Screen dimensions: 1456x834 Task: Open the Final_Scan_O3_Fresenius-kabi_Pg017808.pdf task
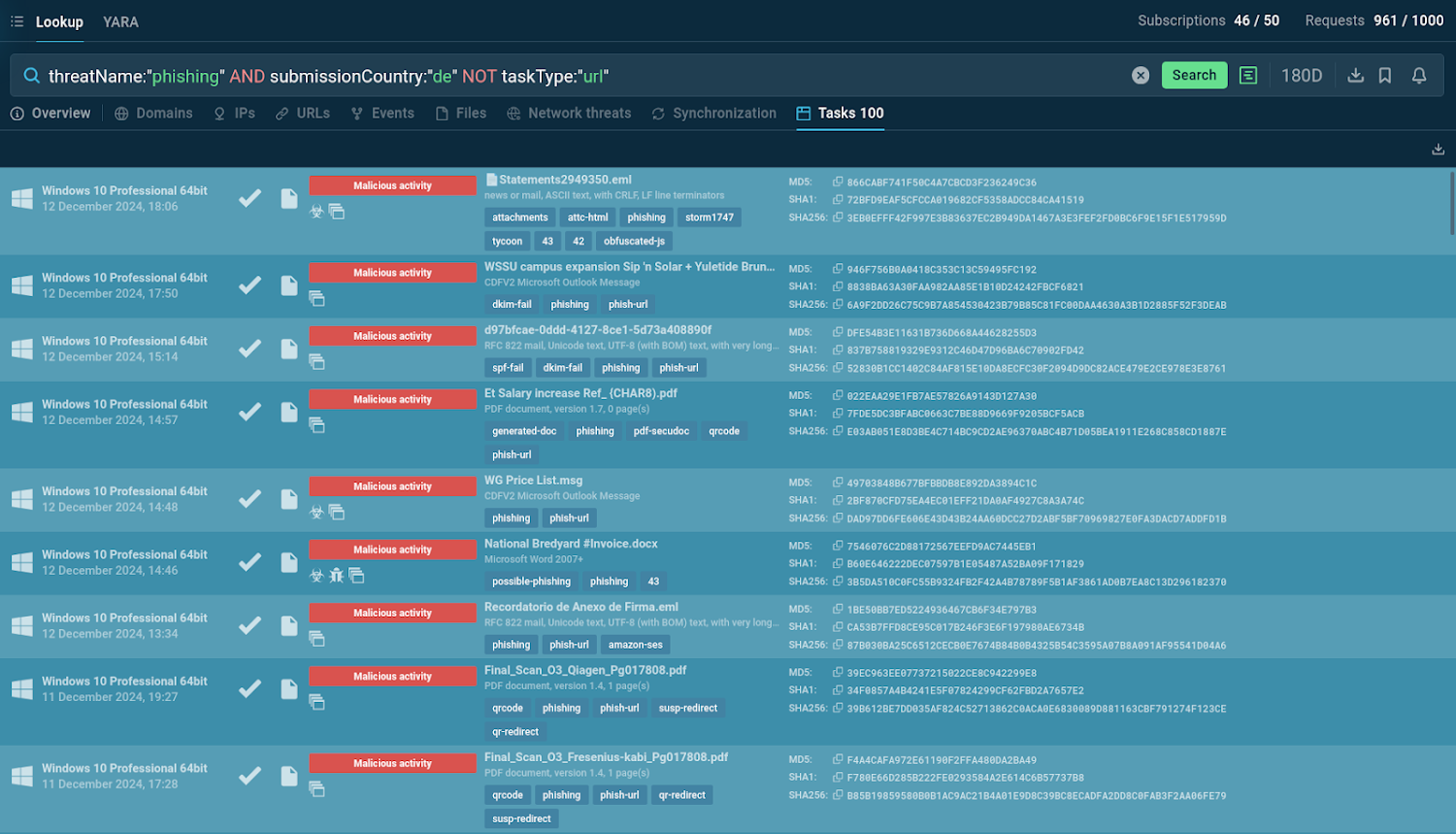(606, 757)
